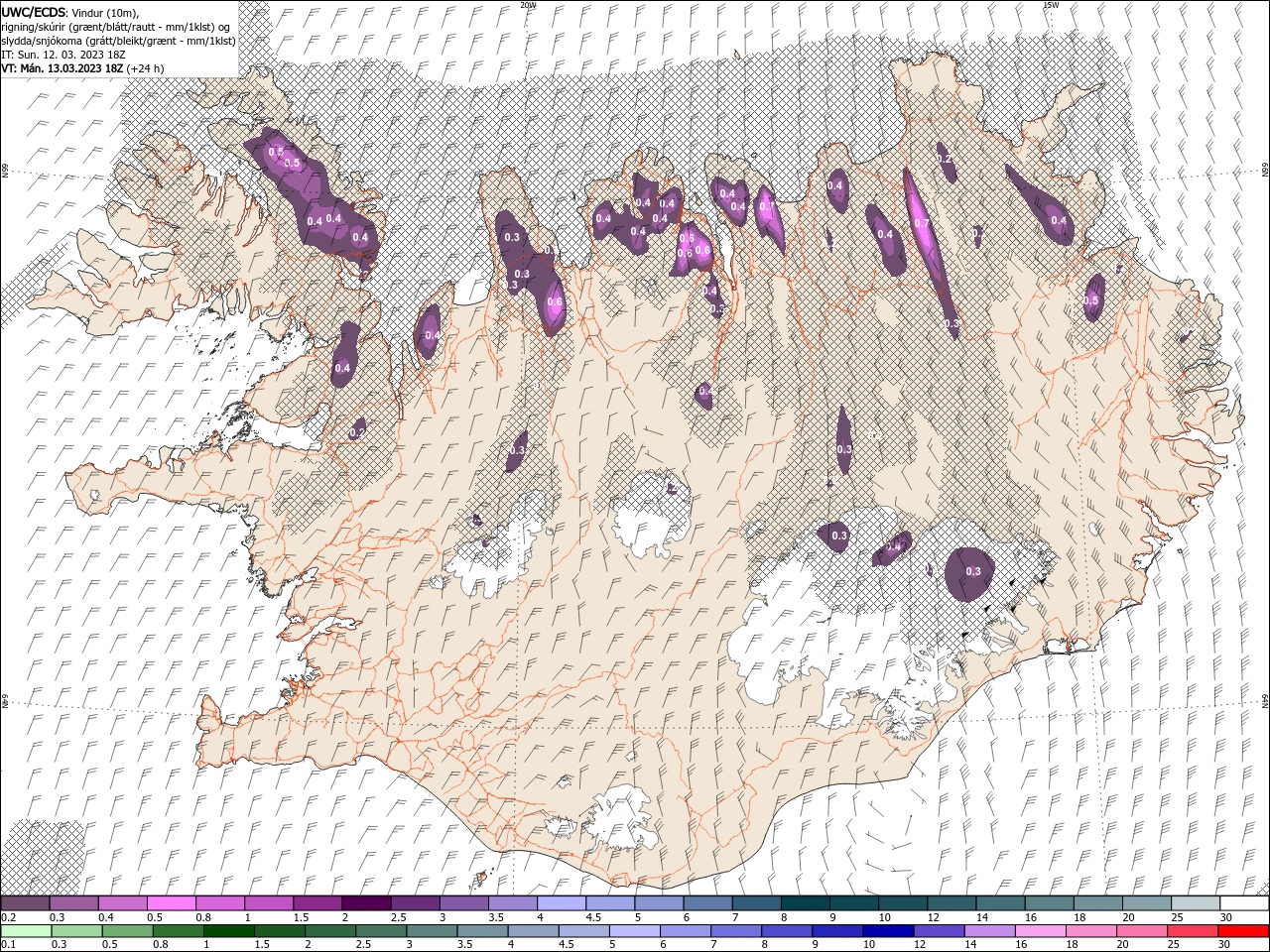Click the 'Vindur (10m),' title text
Image resolution: width=1270 pixels, height=952 pixels.
106,12
